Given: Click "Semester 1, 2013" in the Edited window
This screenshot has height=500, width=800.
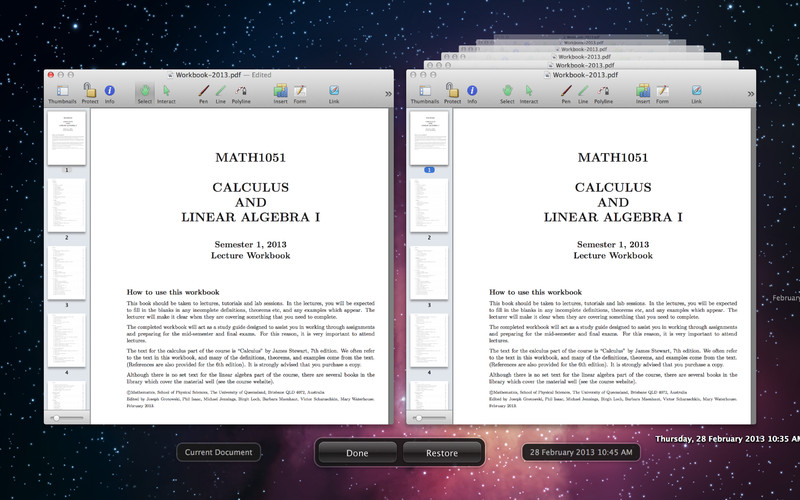Looking at the screenshot, I should [x=251, y=244].
